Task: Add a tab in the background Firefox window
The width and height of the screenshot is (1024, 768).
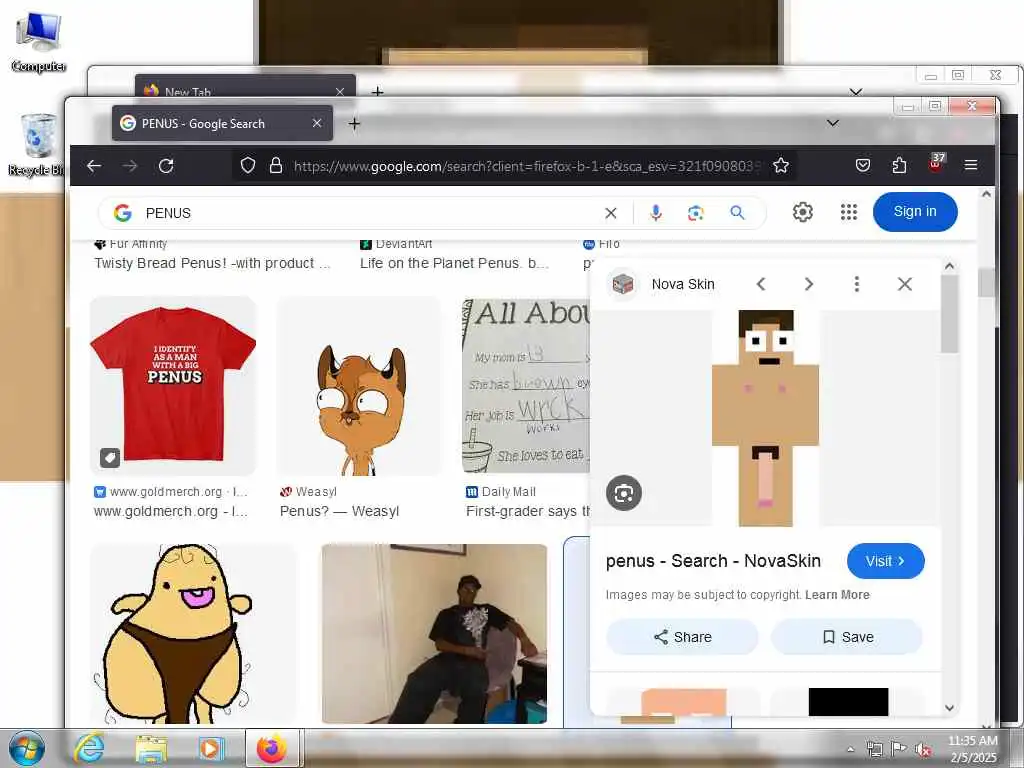Action: 377,91
